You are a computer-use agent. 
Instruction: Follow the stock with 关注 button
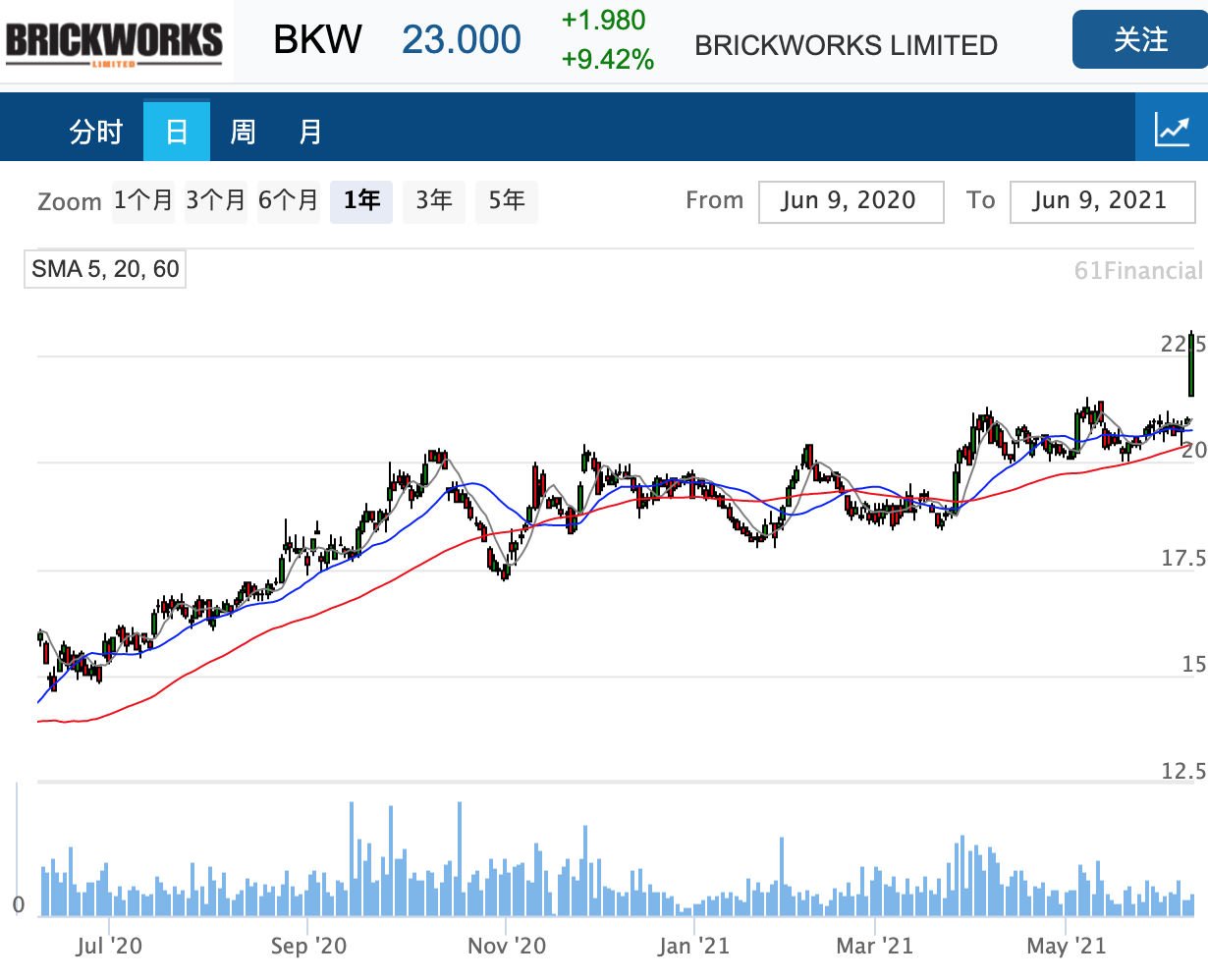[1140, 39]
